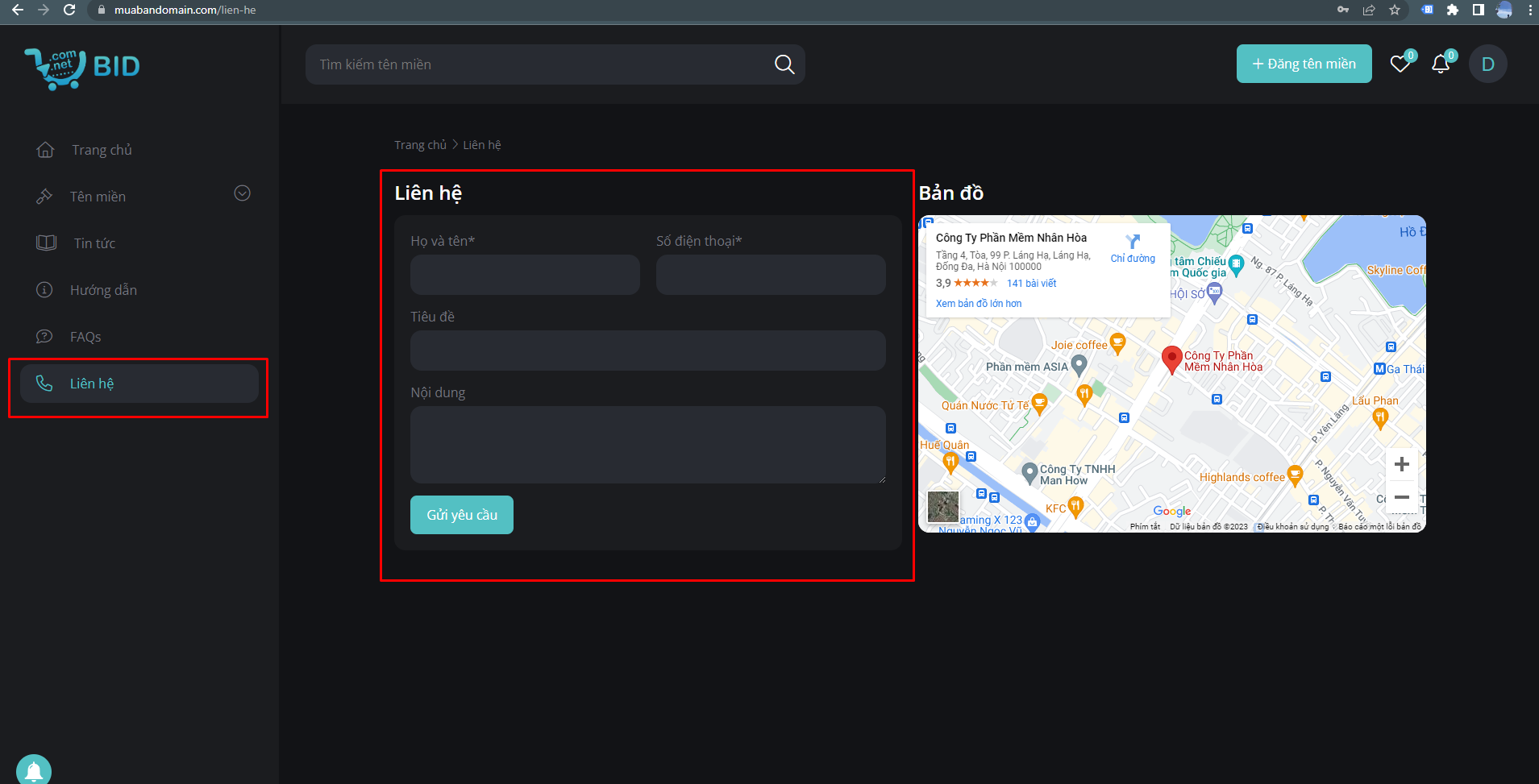Switch map to satellite view thumbnail
The height and width of the screenshot is (784, 1539).
pos(943,507)
